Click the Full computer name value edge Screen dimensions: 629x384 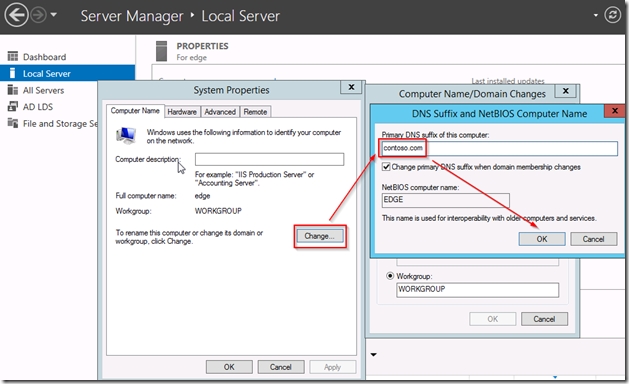(202, 196)
